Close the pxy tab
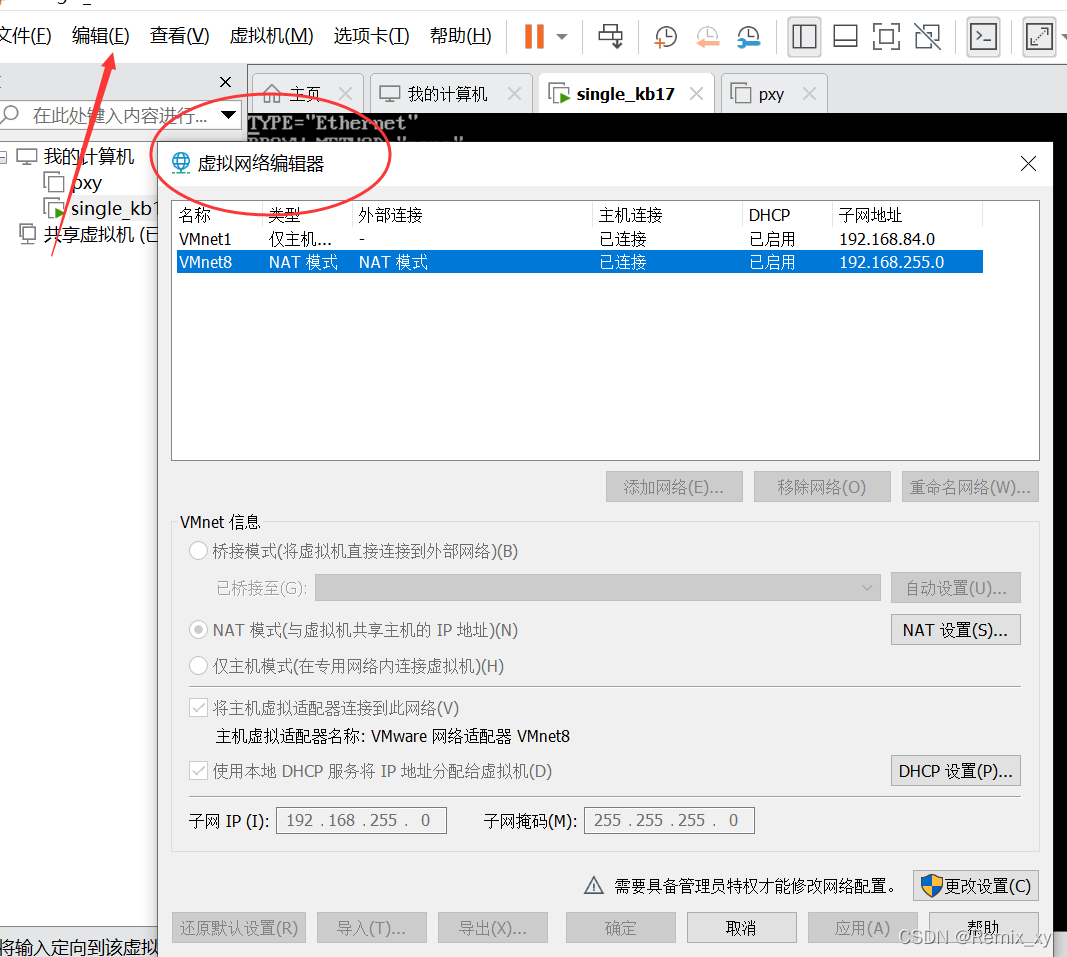 coord(809,94)
